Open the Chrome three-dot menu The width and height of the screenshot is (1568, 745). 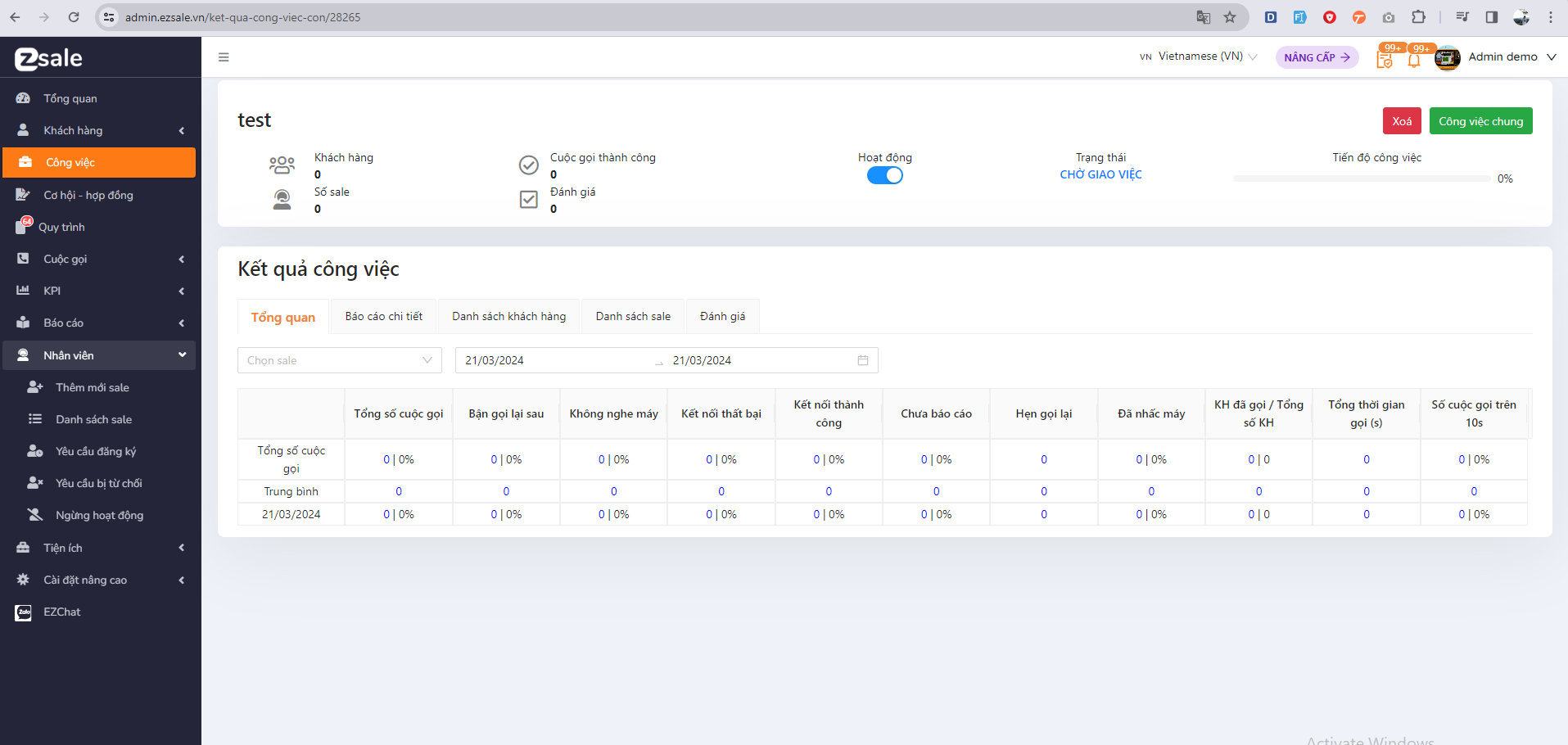1551,17
